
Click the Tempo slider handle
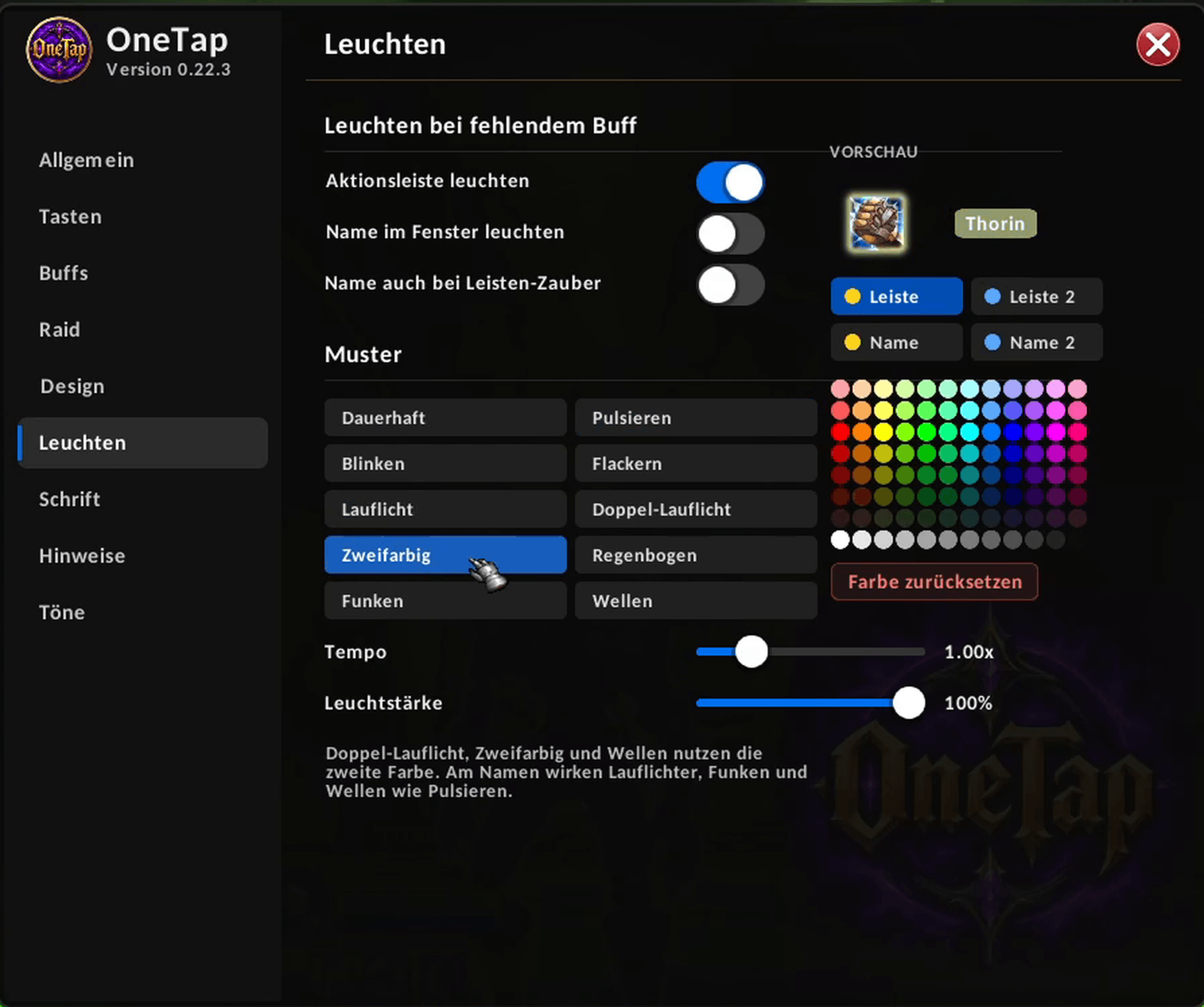click(751, 652)
